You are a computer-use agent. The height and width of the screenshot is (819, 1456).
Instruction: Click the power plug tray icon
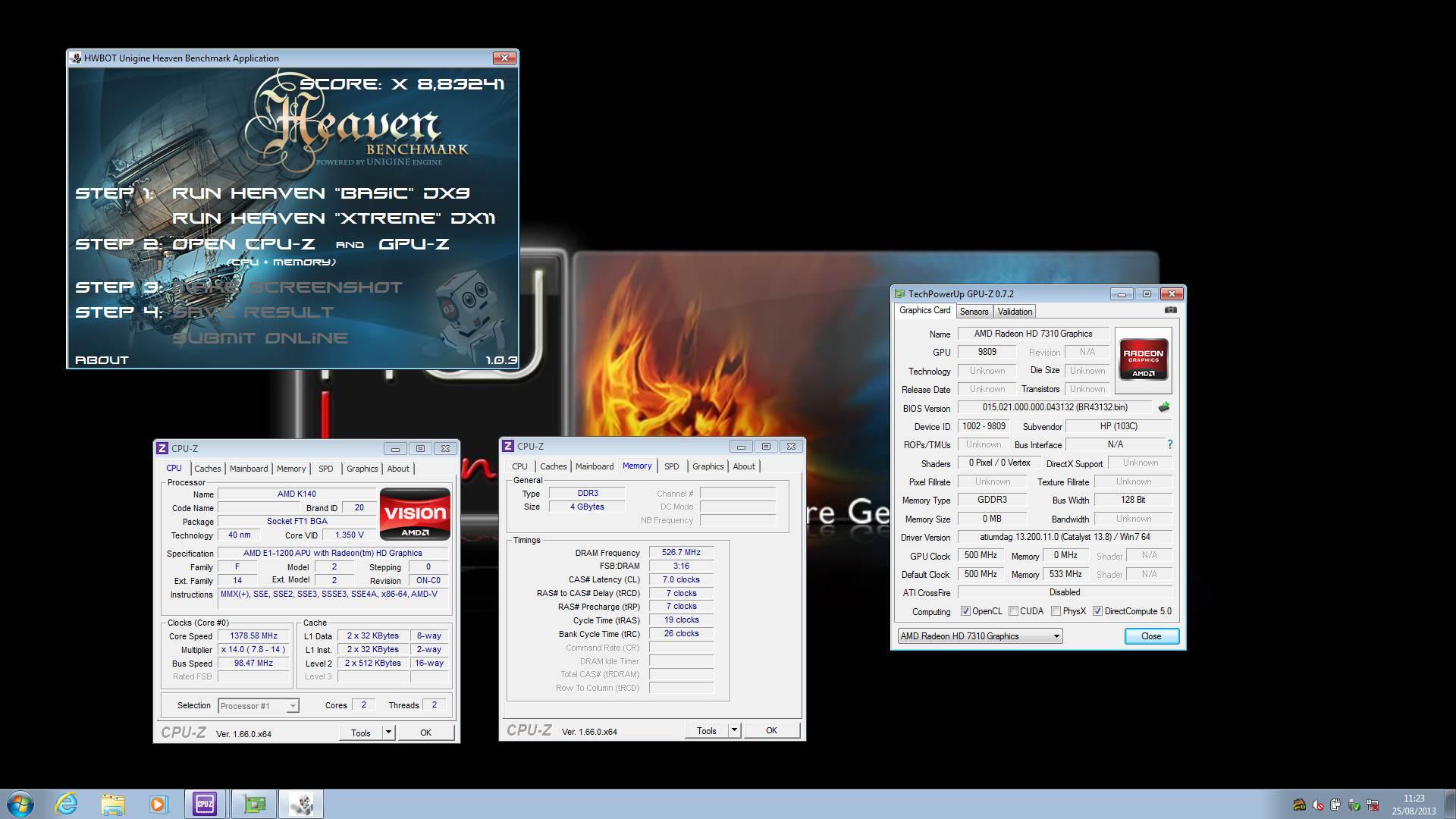(x=1336, y=805)
